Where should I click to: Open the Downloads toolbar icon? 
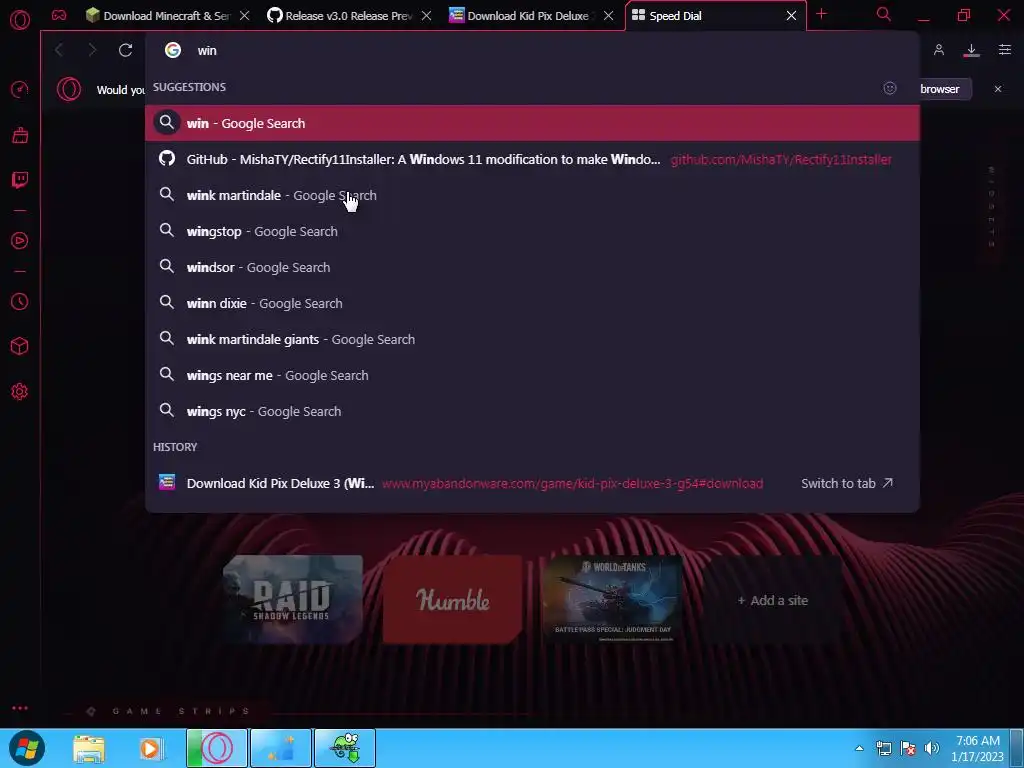(x=972, y=50)
